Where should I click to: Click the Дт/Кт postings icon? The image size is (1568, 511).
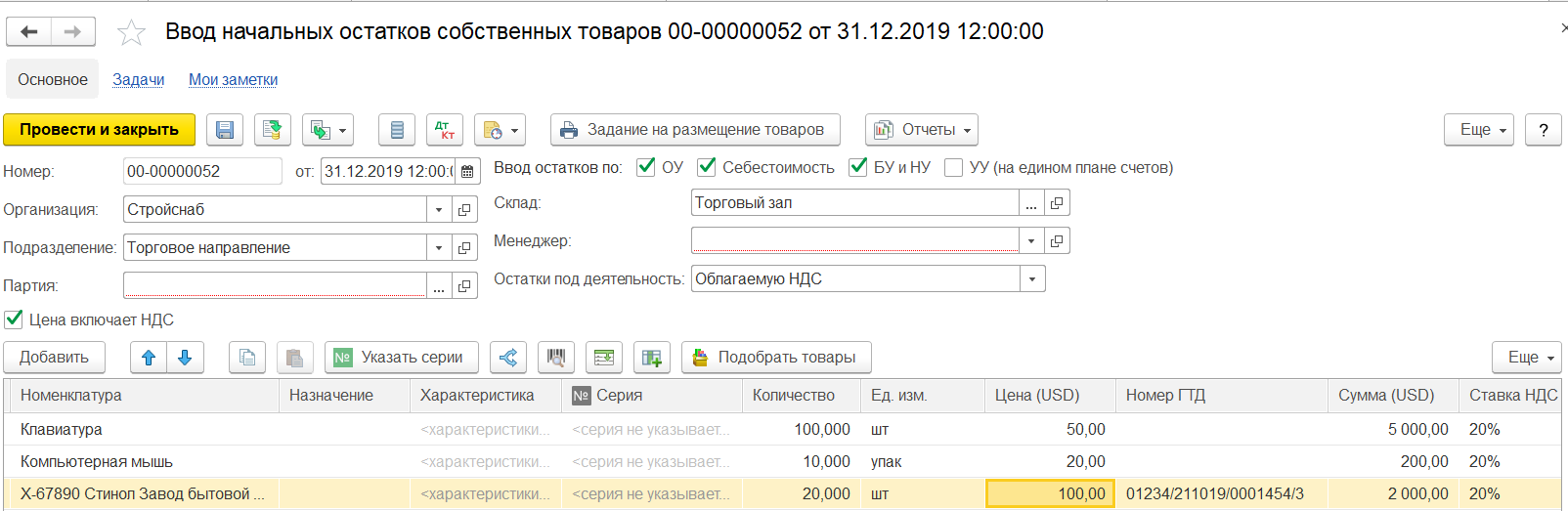[x=444, y=130]
